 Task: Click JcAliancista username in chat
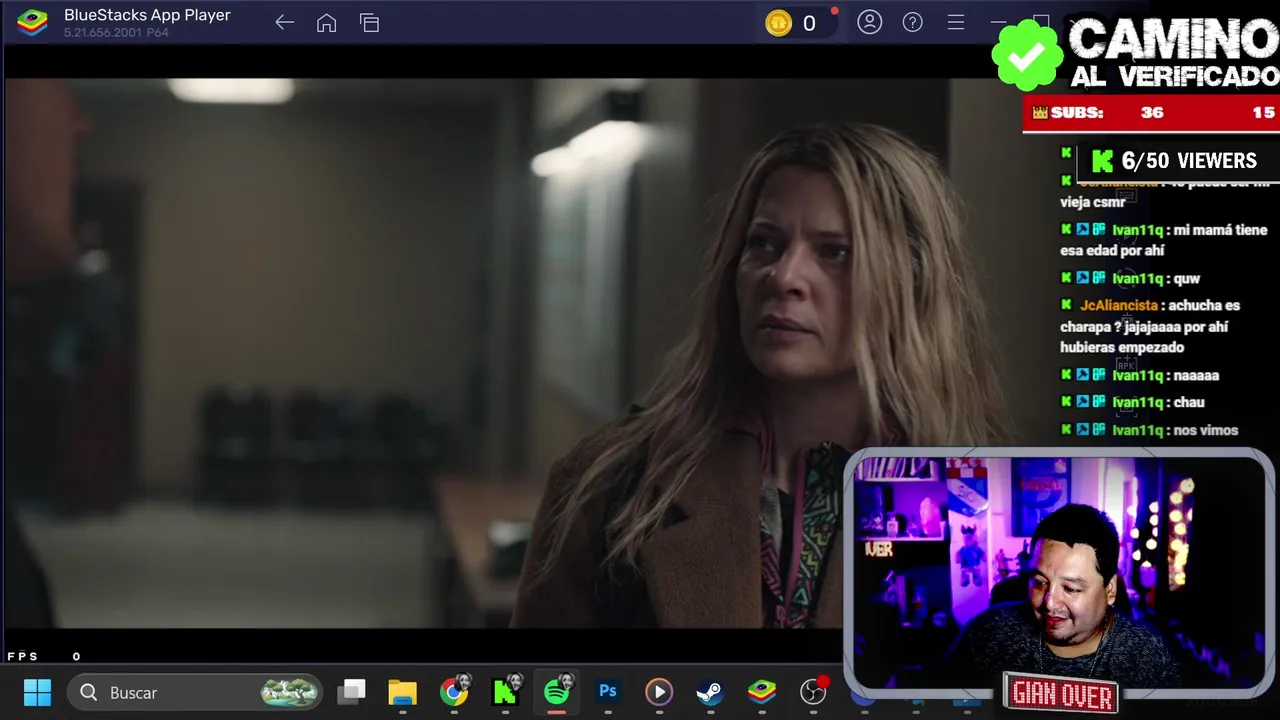coord(1119,305)
